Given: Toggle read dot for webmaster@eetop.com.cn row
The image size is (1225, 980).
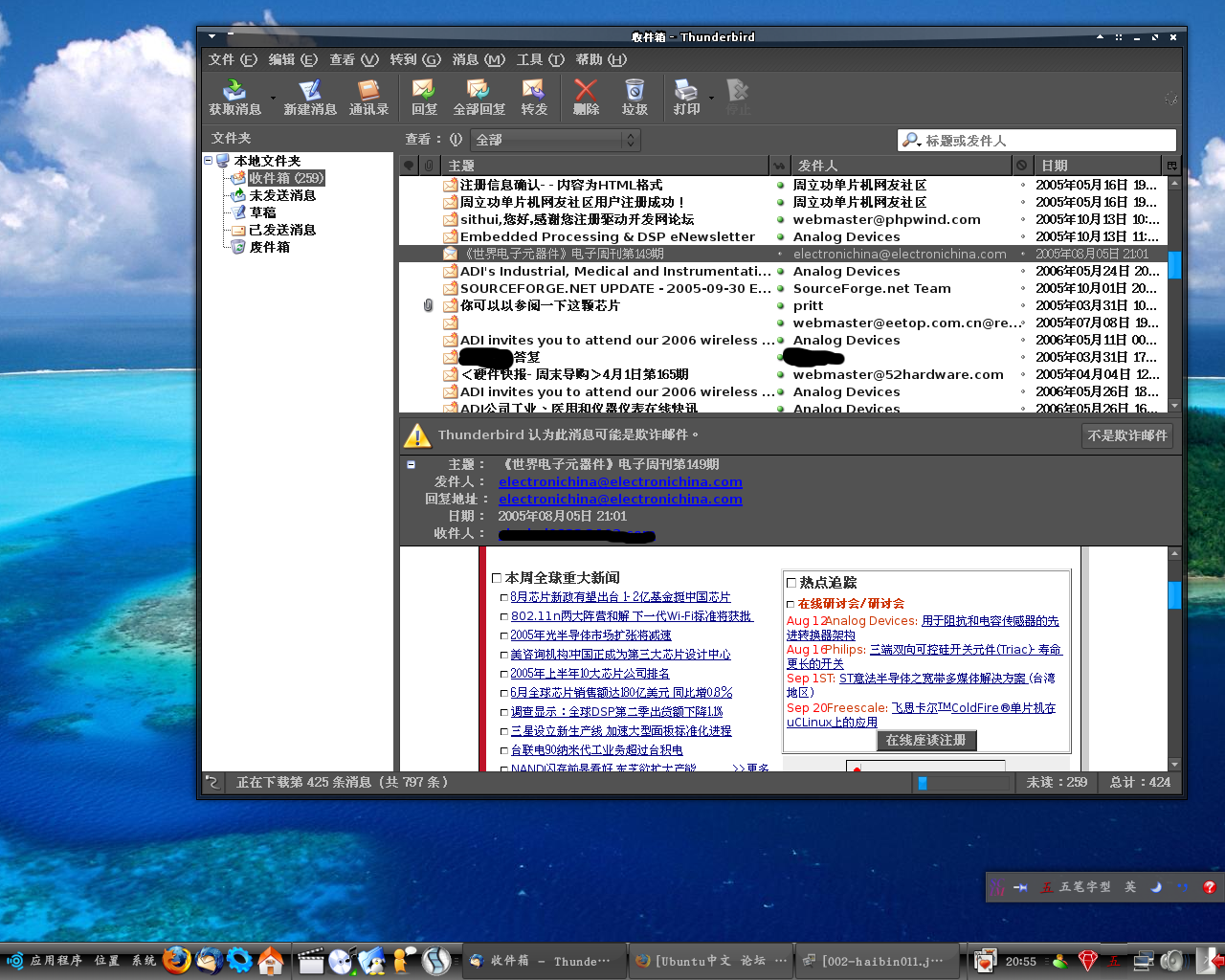Looking at the screenshot, I should click(781, 323).
